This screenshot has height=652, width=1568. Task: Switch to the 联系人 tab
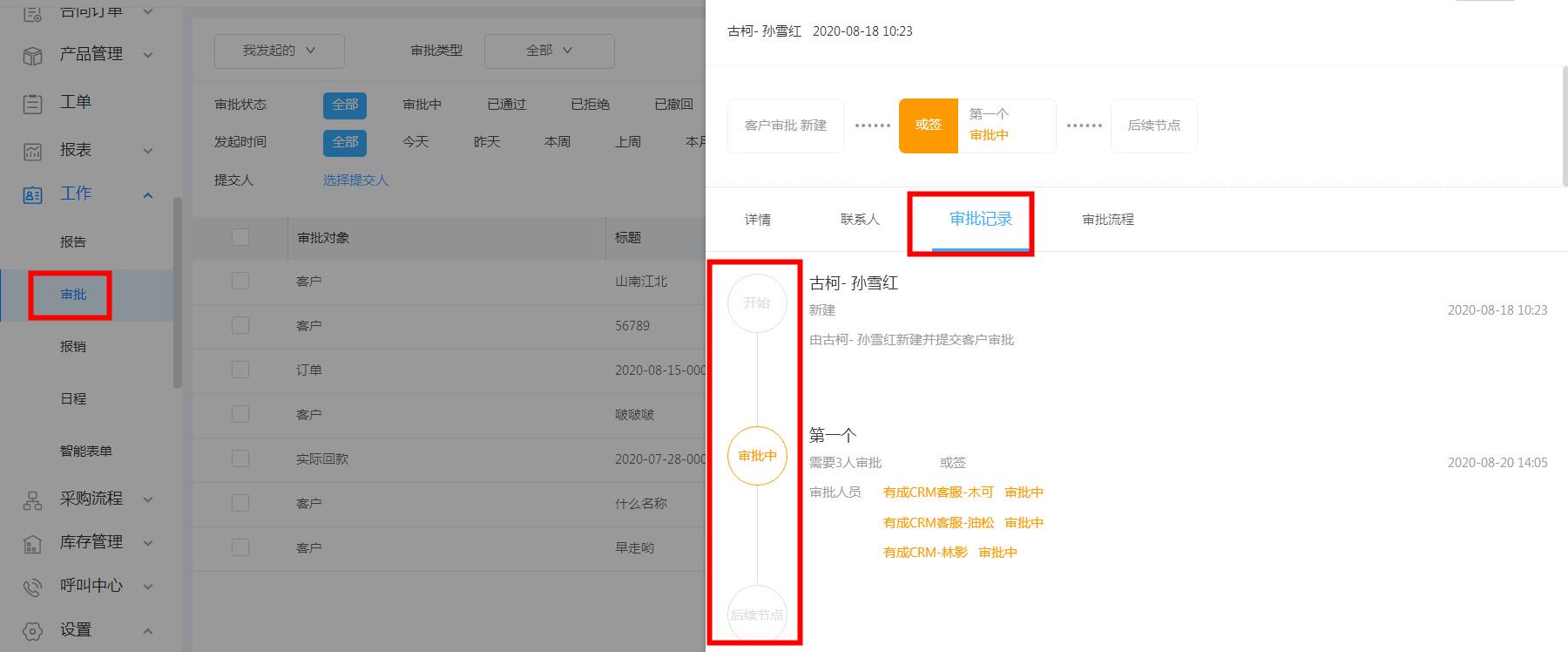pos(860,220)
